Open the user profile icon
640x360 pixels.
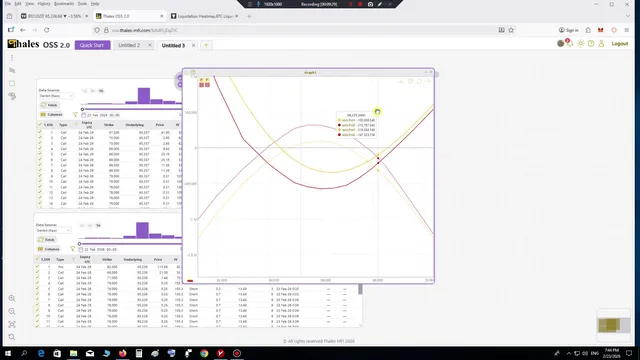pyautogui.click(x=601, y=44)
